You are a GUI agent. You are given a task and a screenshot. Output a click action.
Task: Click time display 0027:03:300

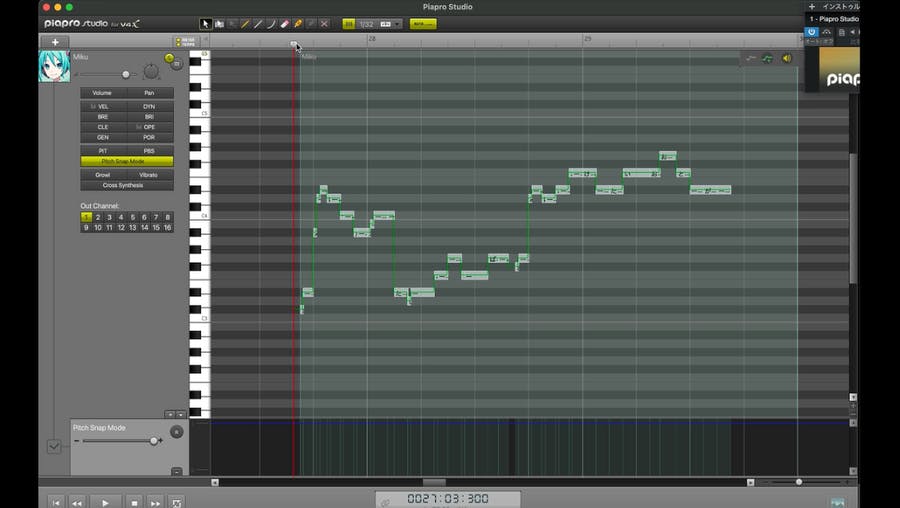pyautogui.click(x=448, y=498)
